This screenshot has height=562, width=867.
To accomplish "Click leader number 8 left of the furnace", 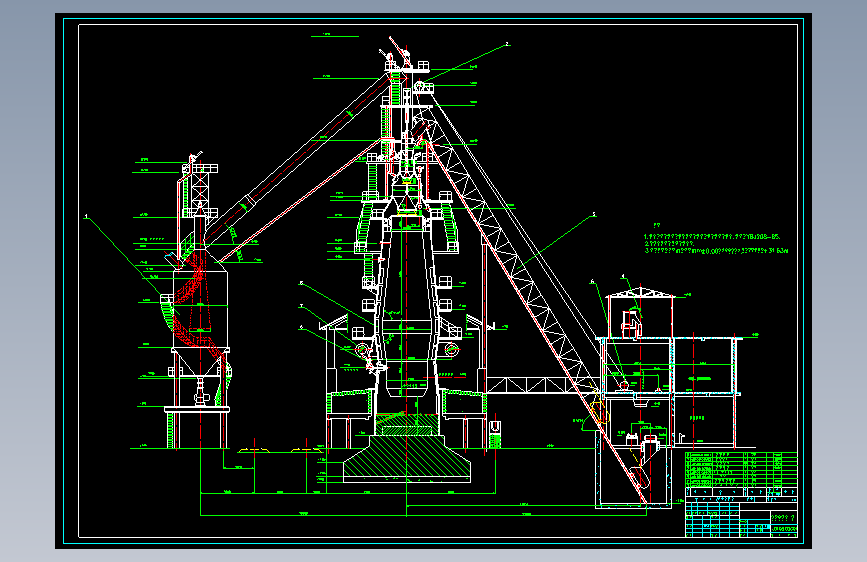I will [301, 283].
